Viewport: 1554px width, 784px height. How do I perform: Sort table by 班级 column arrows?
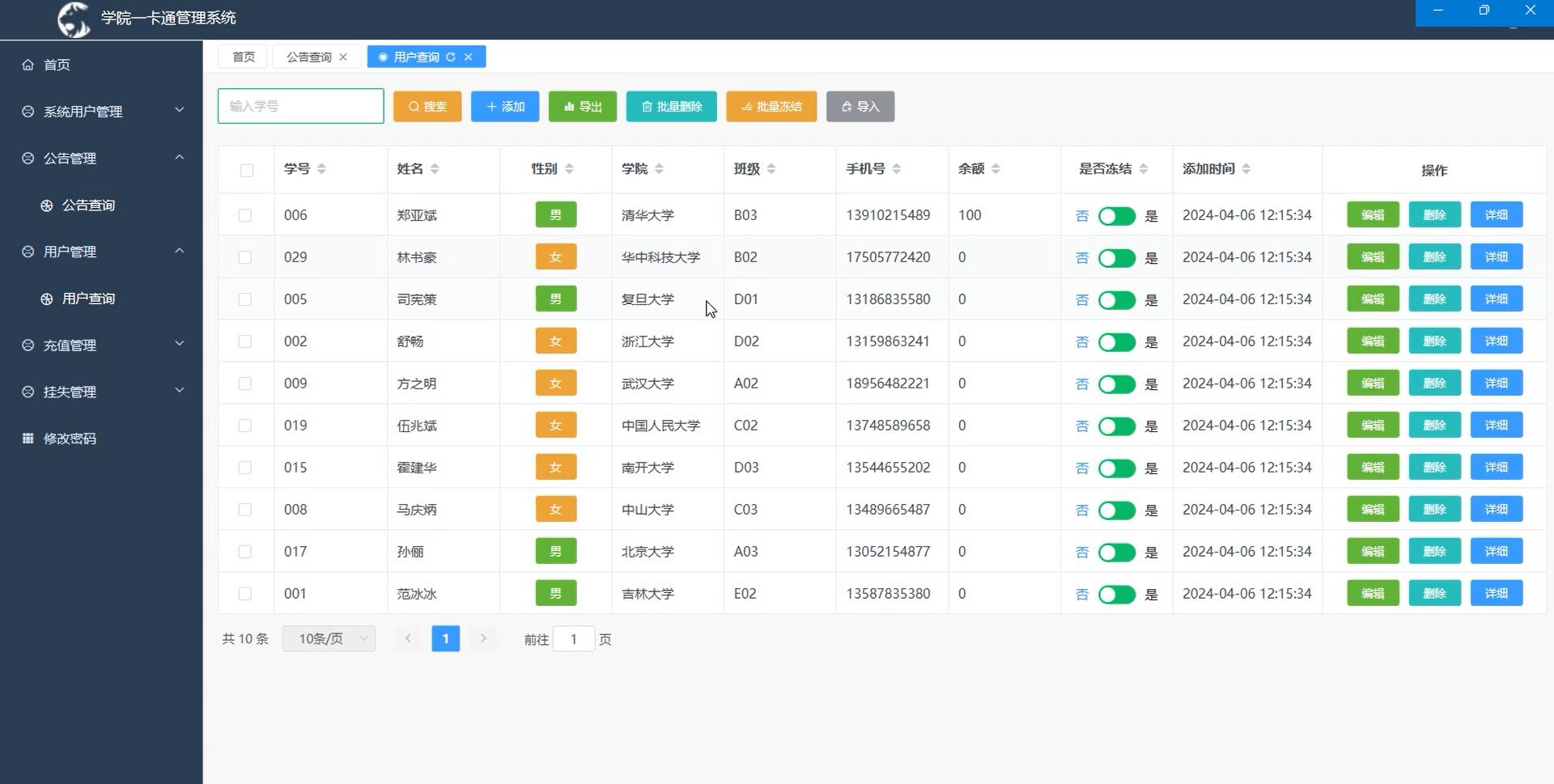(771, 168)
